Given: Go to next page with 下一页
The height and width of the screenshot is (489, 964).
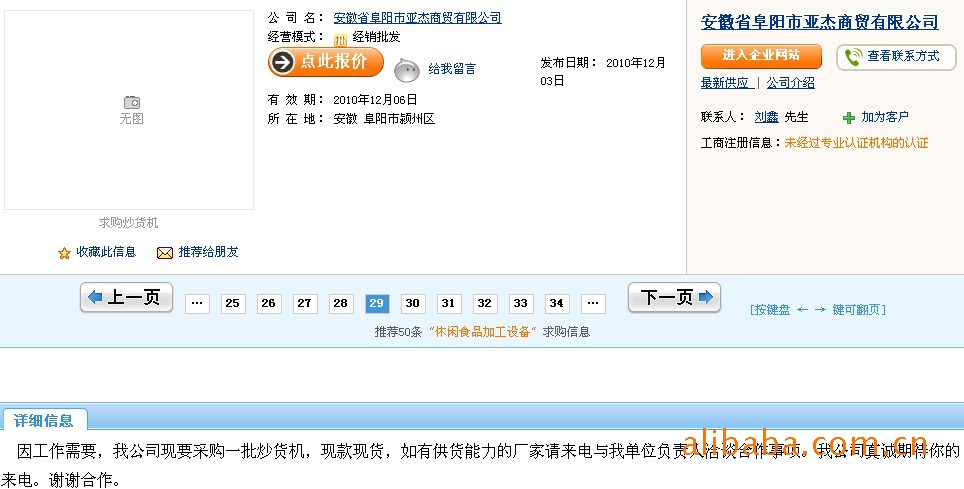Looking at the screenshot, I should (674, 298).
